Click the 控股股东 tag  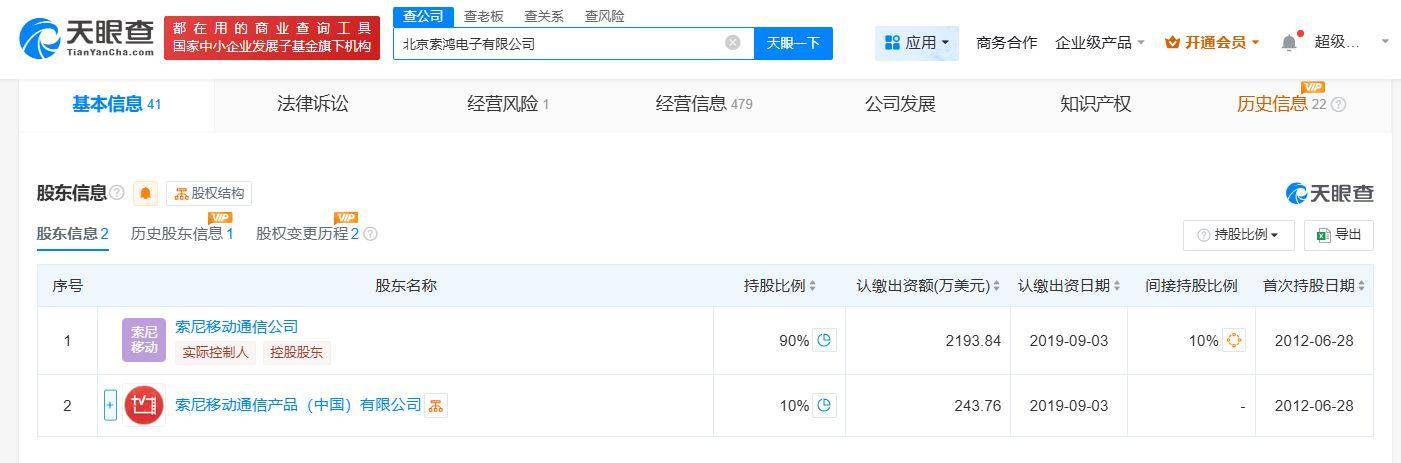pos(297,352)
